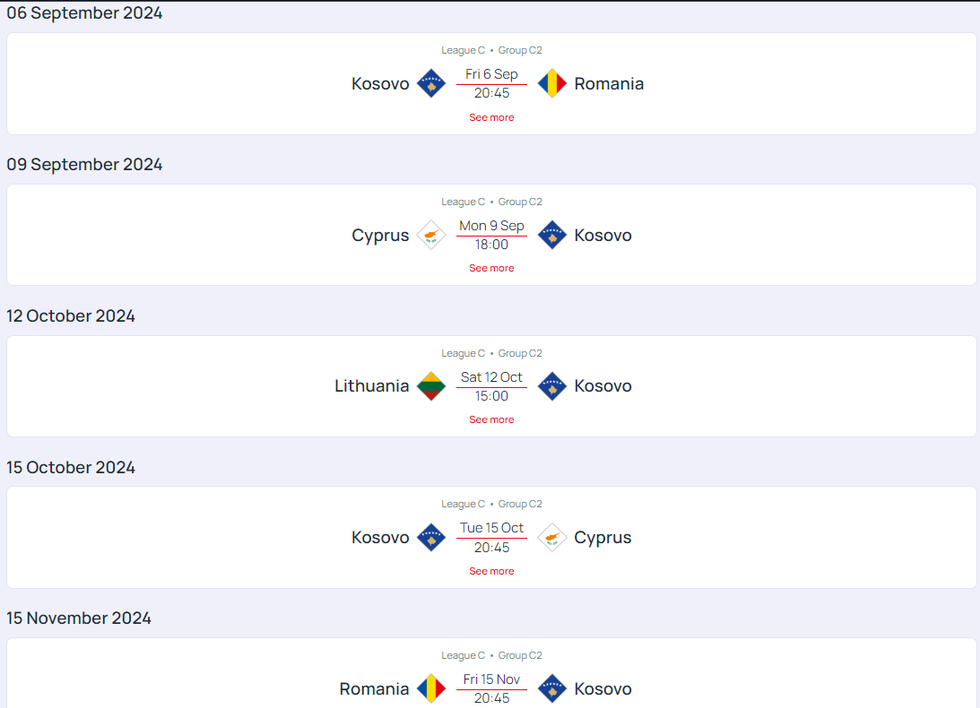Click the Cyprus team name in the 15 October match
980x708 pixels.
pyautogui.click(x=603, y=537)
